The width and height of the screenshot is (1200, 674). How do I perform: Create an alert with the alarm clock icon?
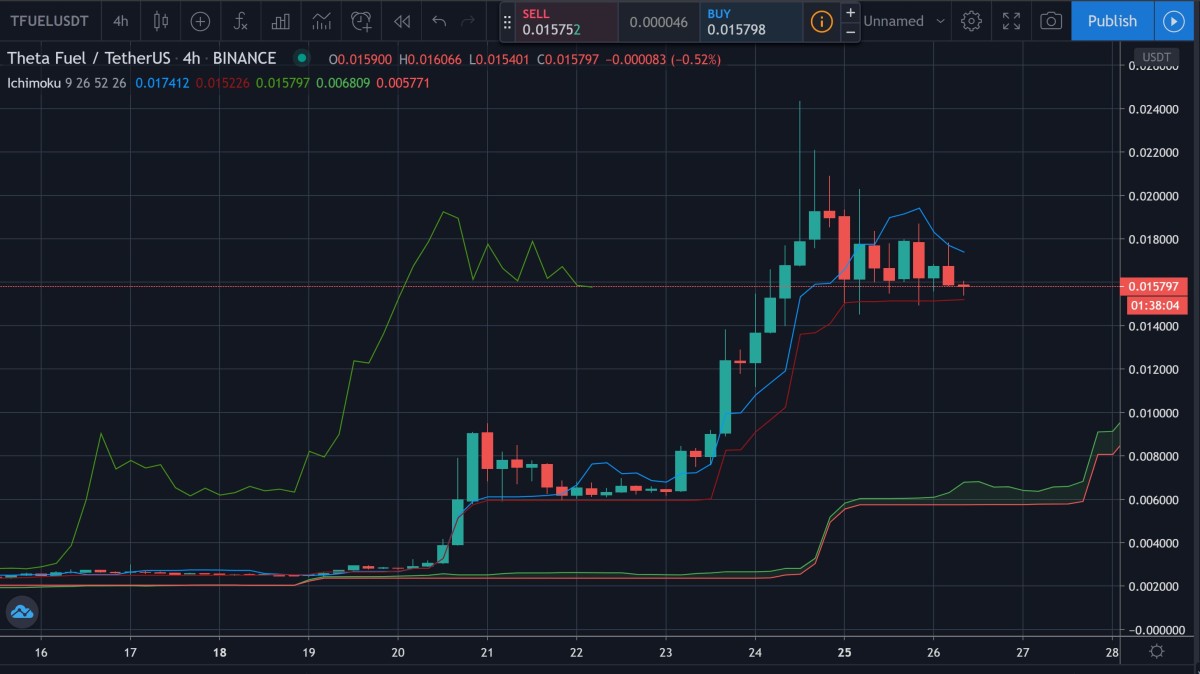pyautogui.click(x=361, y=21)
